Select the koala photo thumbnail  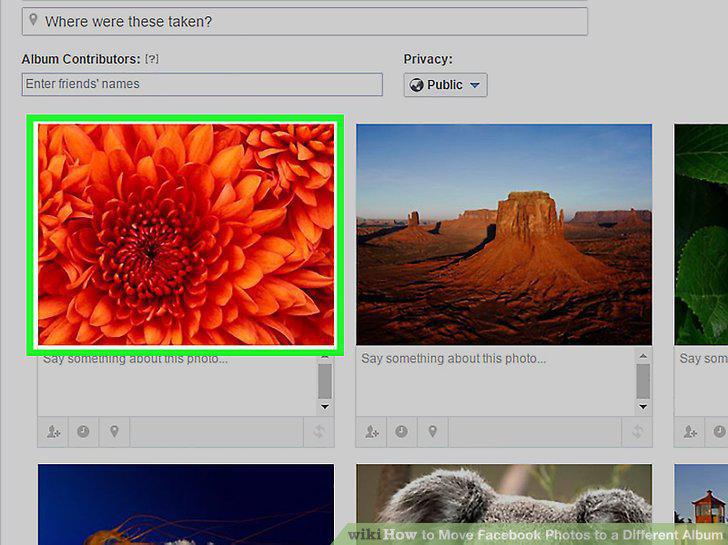point(504,505)
